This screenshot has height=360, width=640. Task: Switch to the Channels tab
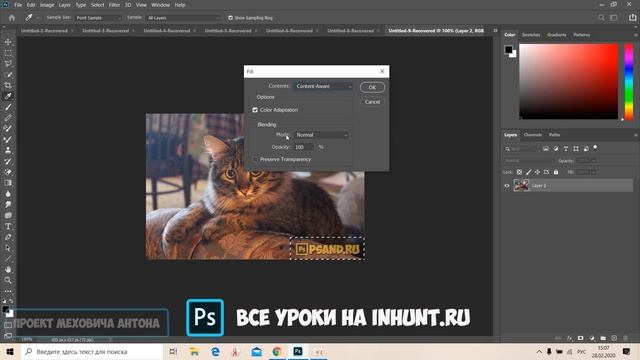pos(533,135)
